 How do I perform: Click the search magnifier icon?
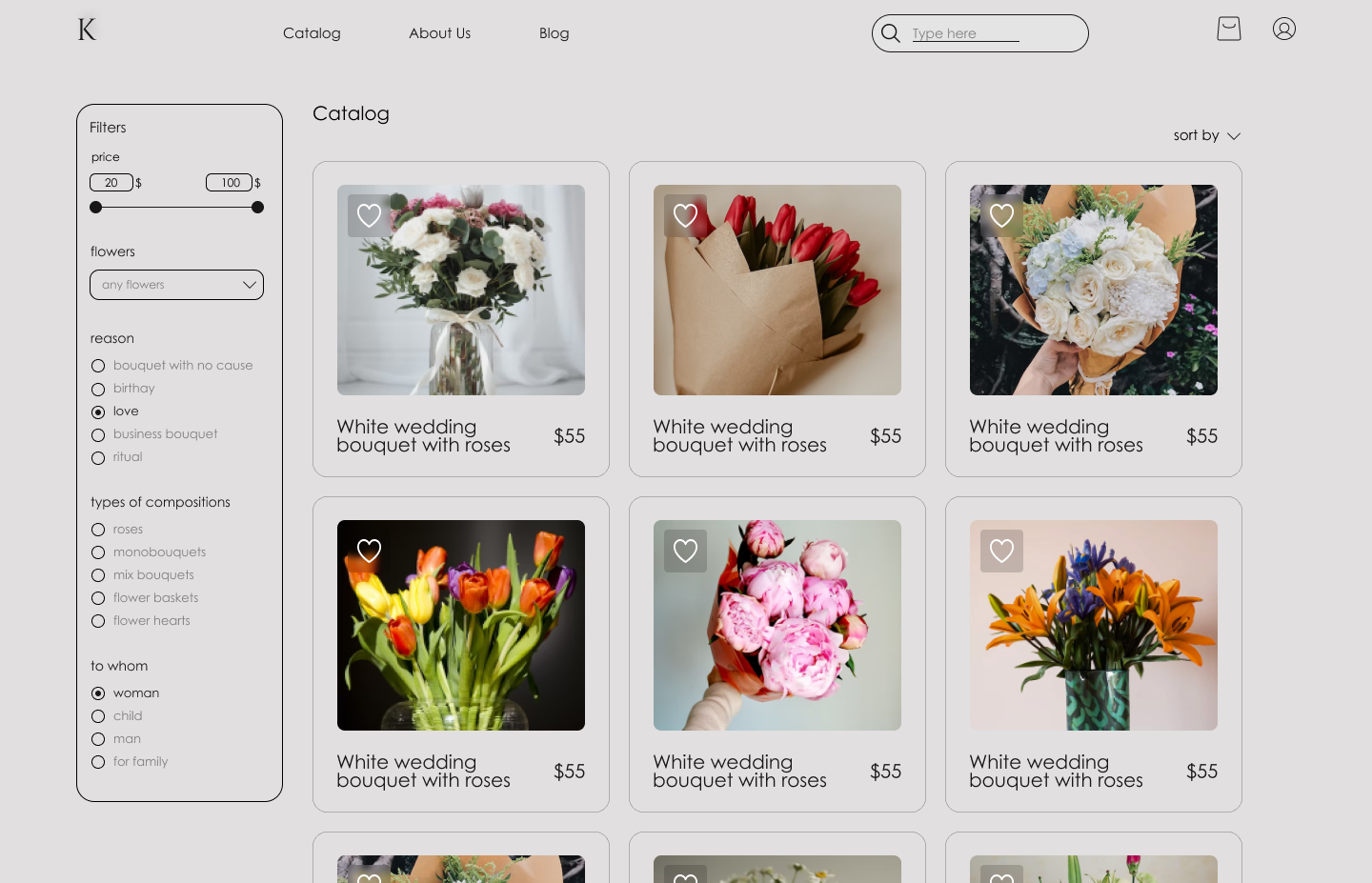891,33
